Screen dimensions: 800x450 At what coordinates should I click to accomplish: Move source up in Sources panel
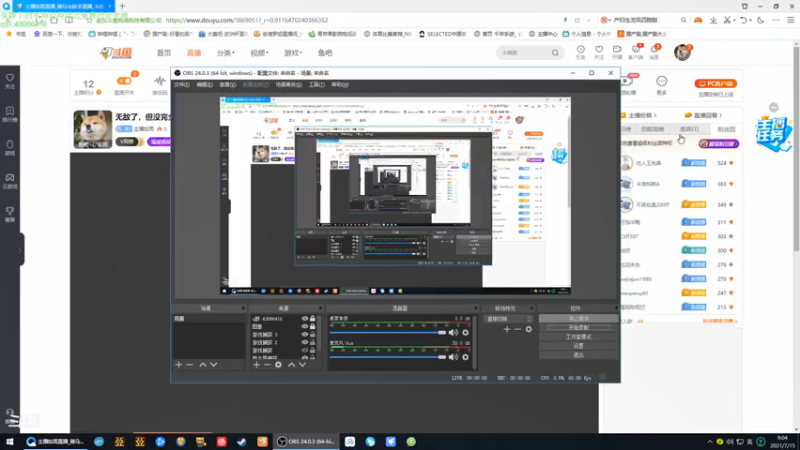[x=291, y=365]
